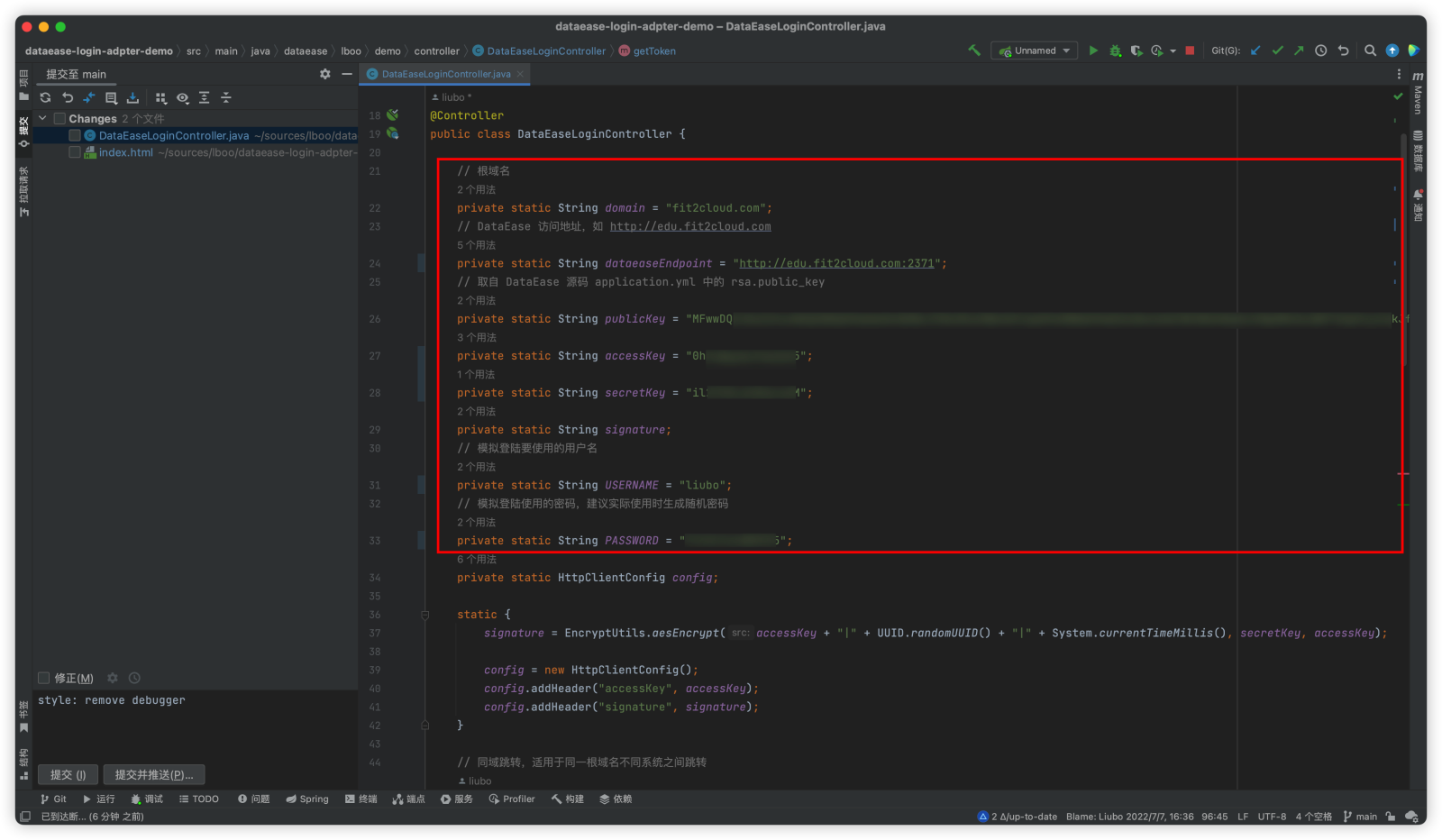This screenshot has width=1442, height=840.
Task: Switch to the DataEaseLoginController.java editor tab
Action: 444,74
